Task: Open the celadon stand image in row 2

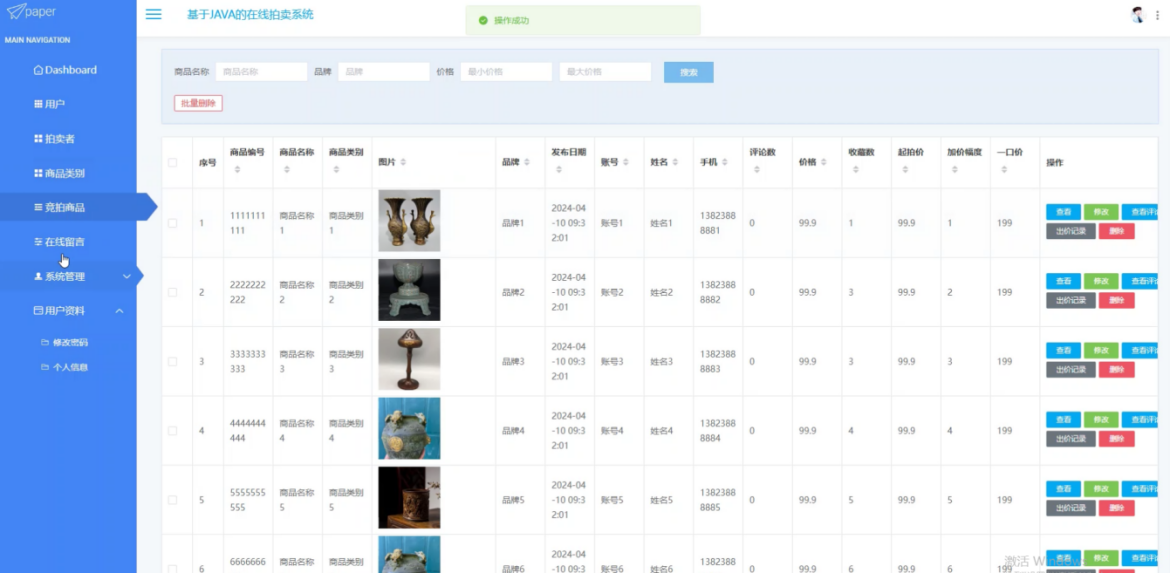Action: click(409, 290)
